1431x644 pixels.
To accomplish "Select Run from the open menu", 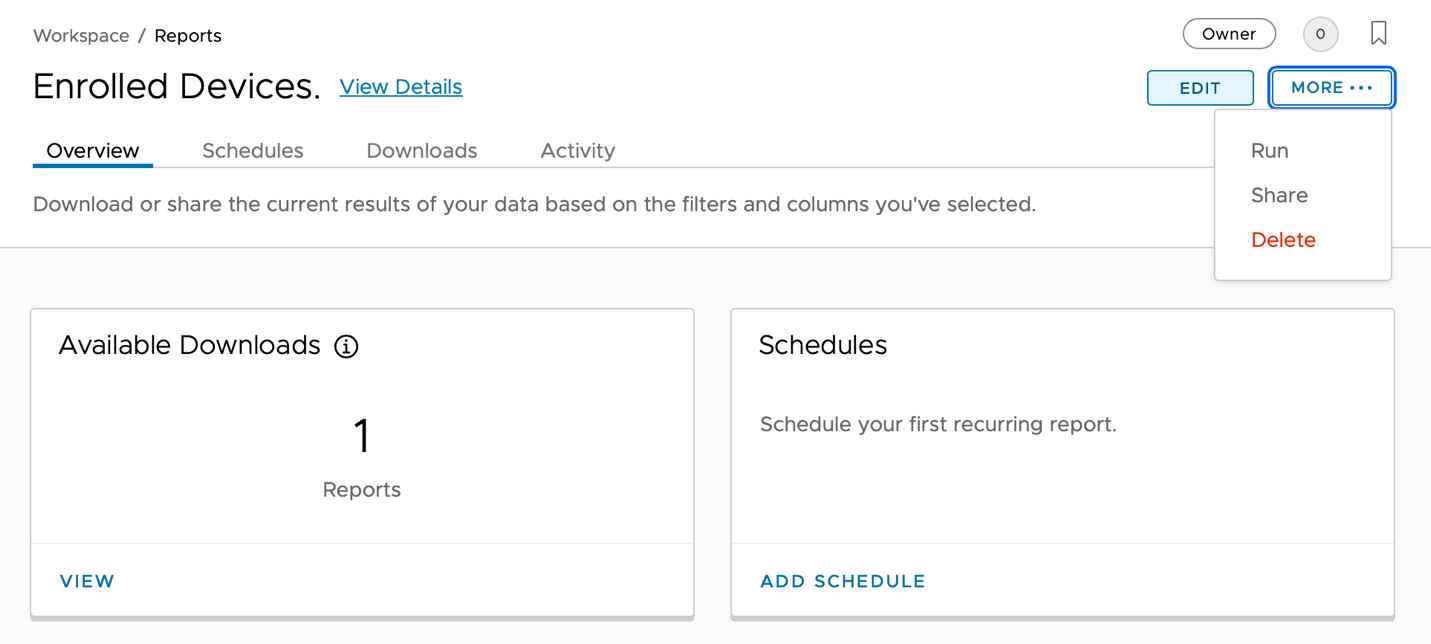I will (1269, 150).
